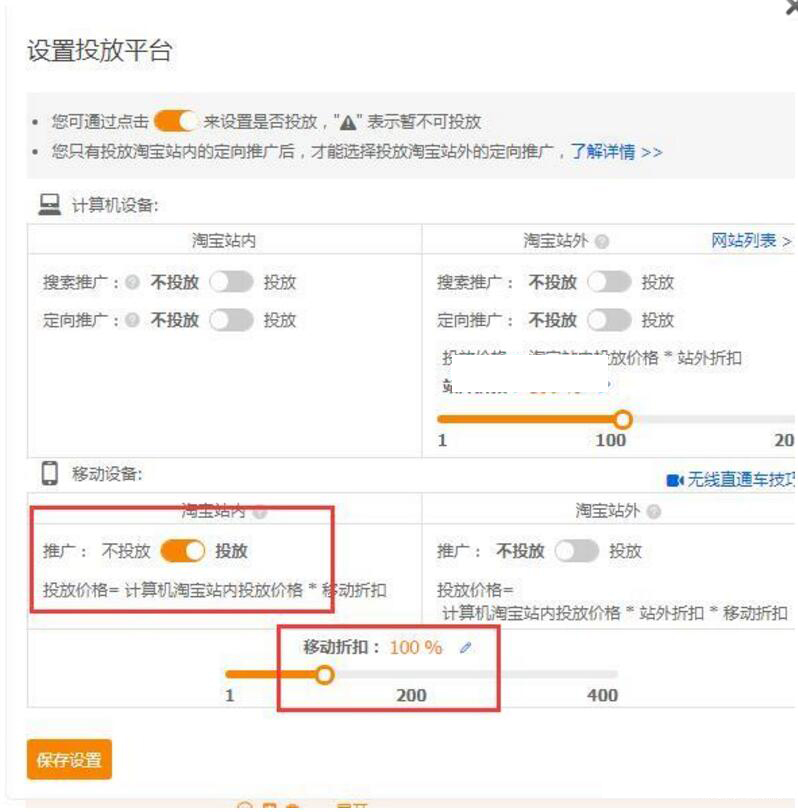This screenshot has height=812, width=798.
Task: Click the pencil edit icon for 移动折扣
Action: [466, 647]
